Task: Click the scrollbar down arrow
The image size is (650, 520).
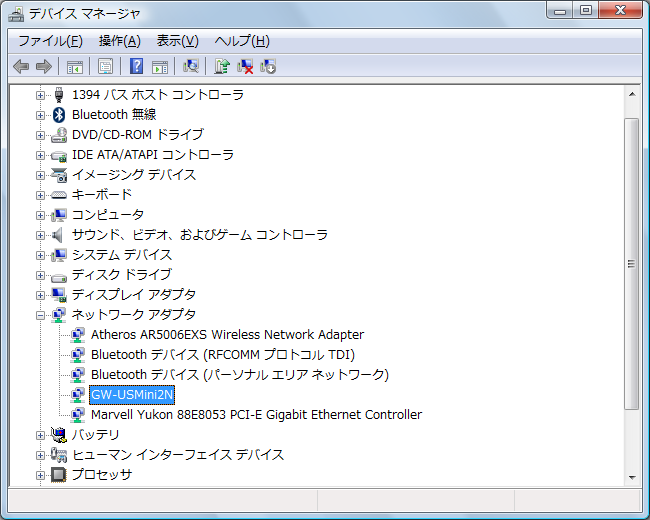Action: 632,477
